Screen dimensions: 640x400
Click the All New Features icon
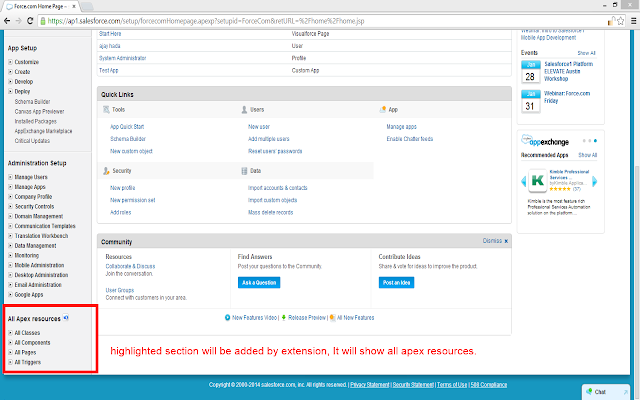click(x=332, y=318)
